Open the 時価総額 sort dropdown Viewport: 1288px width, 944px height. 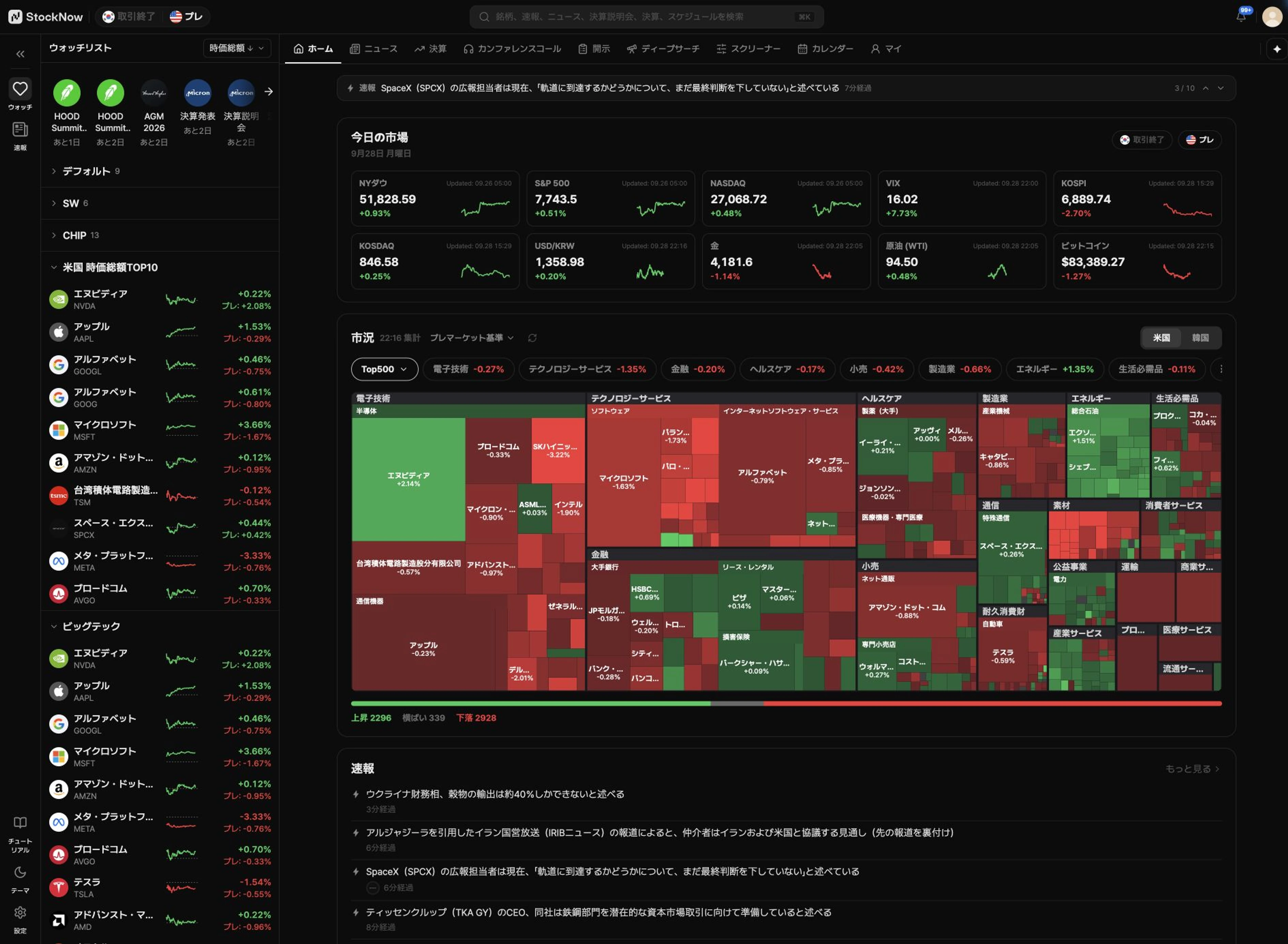pyautogui.click(x=236, y=48)
